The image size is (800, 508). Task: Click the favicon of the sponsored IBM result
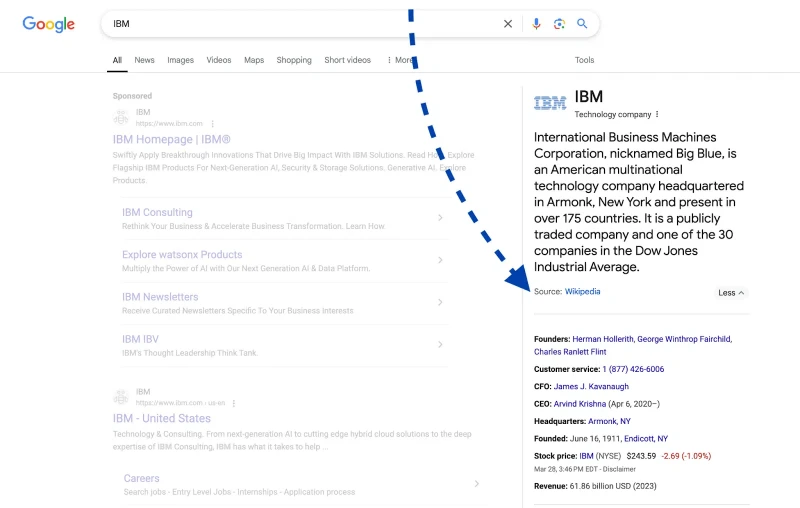point(121,118)
